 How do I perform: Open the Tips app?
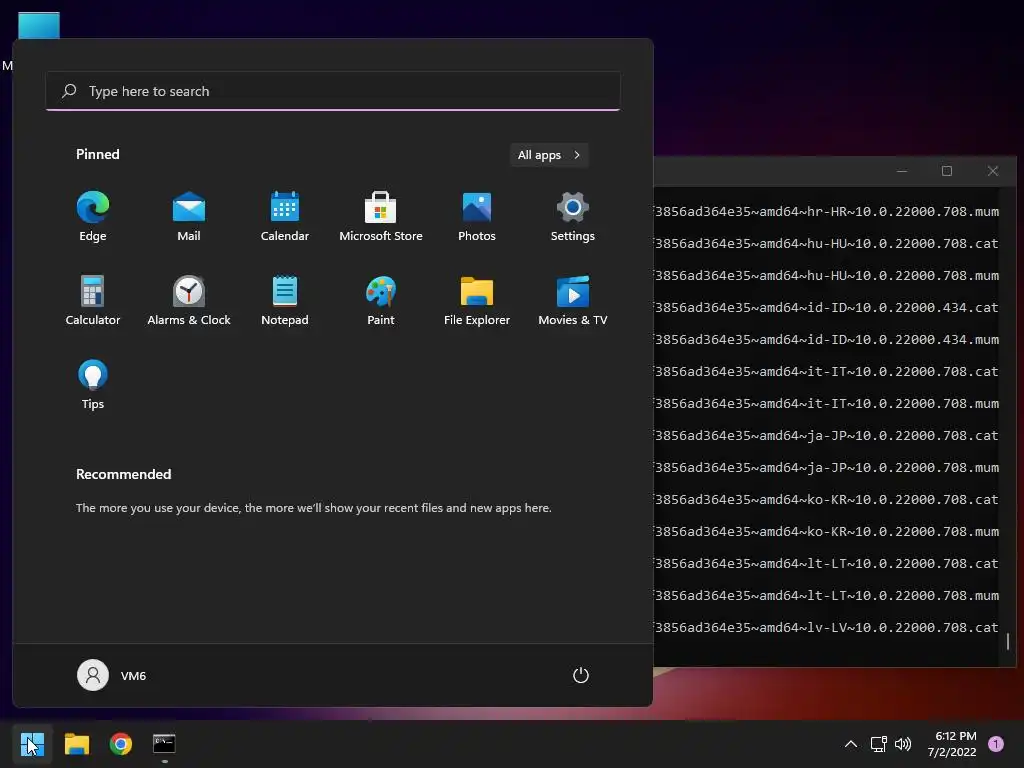click(x=93, y=385)
